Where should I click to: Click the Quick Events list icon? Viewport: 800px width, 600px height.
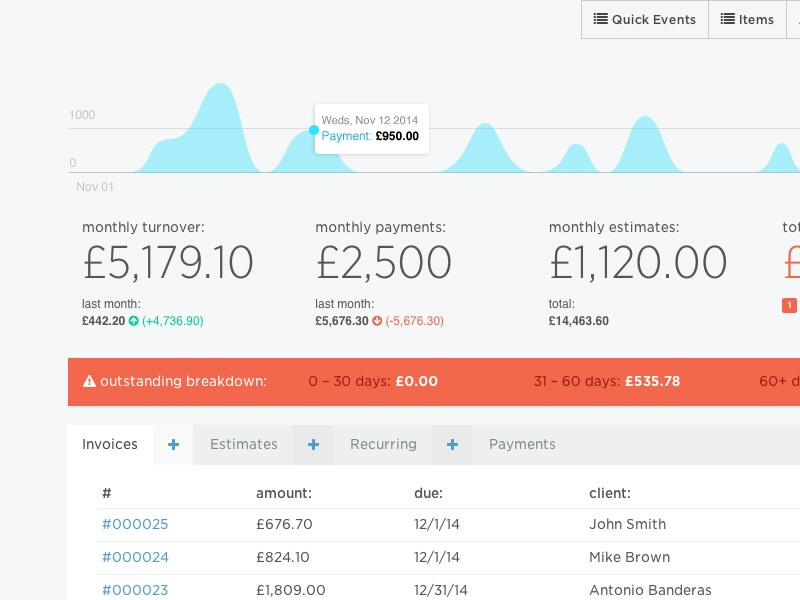599,19
